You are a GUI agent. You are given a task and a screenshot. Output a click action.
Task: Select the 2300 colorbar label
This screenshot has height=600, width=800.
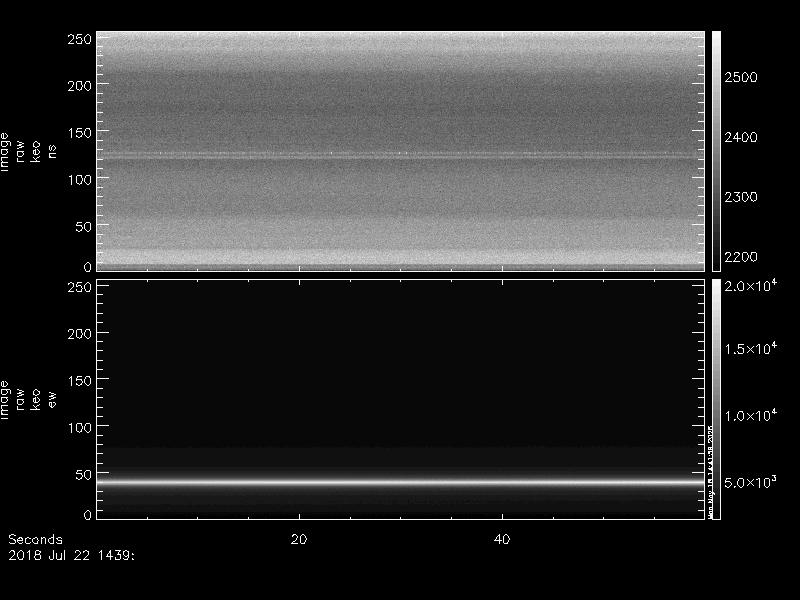[x=741, y=197]
